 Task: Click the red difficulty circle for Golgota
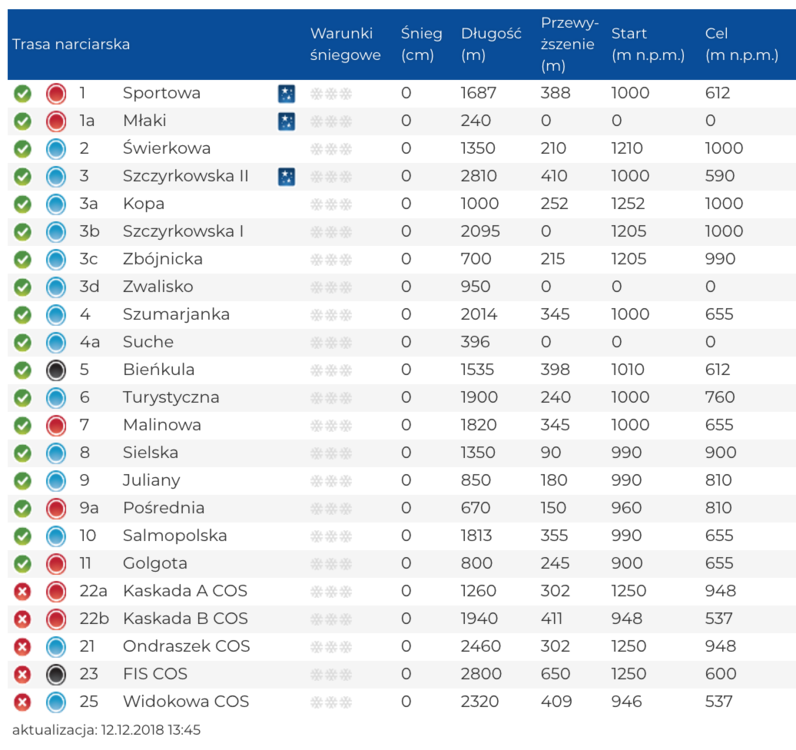56,564
